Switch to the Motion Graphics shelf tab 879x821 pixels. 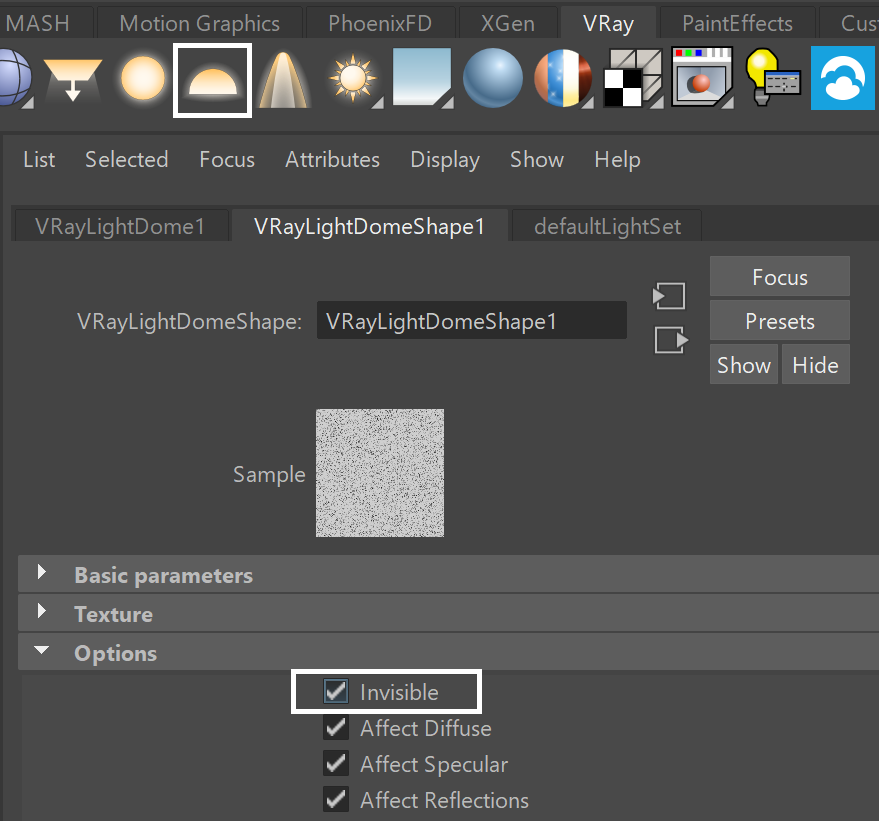(200, 24)
